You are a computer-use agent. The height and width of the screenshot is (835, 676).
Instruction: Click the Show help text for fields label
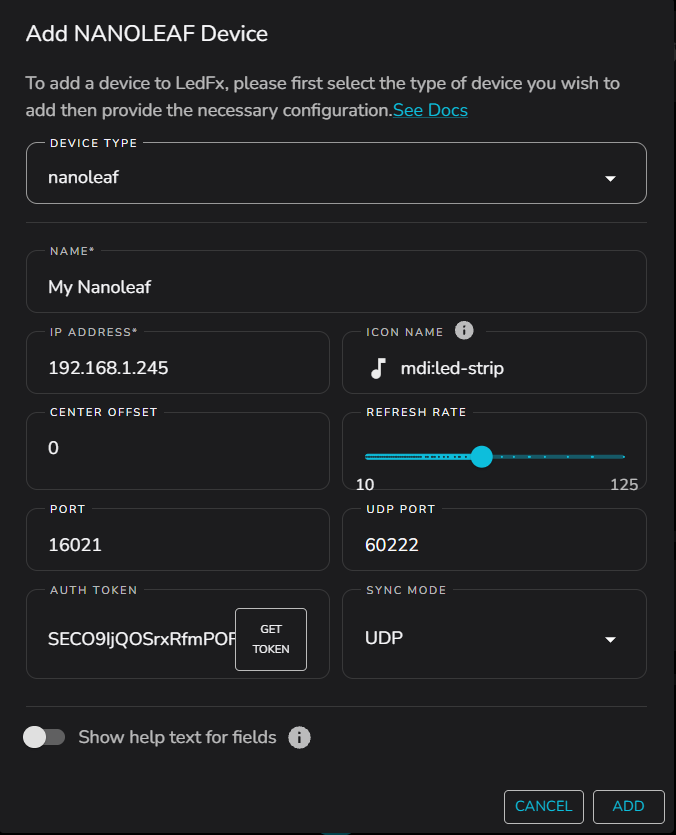pyautogui.click(x=177, y=738)
